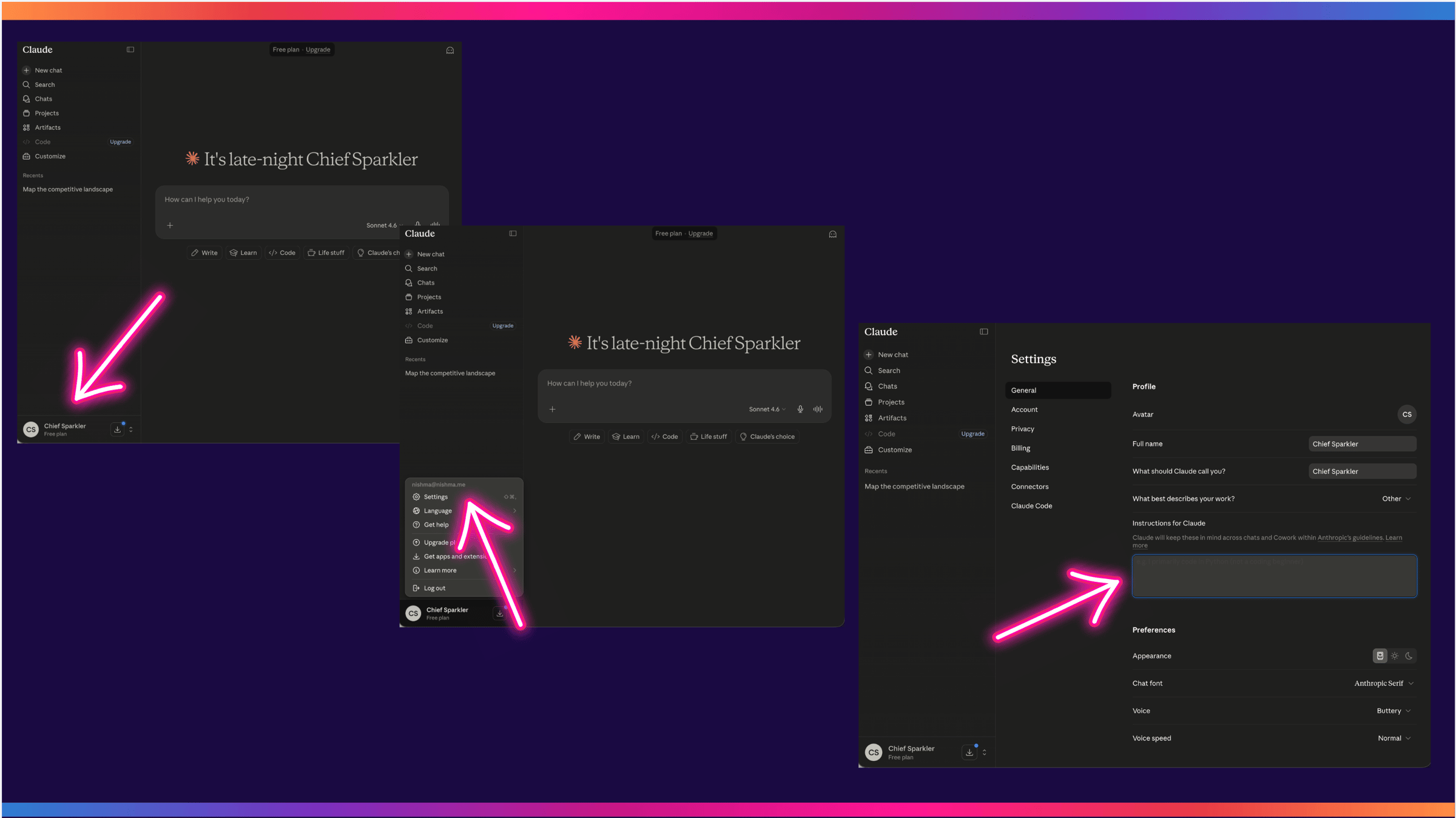
Task: Click the Claude's choice suggestion chip
Action: click(x=767, y=437)
